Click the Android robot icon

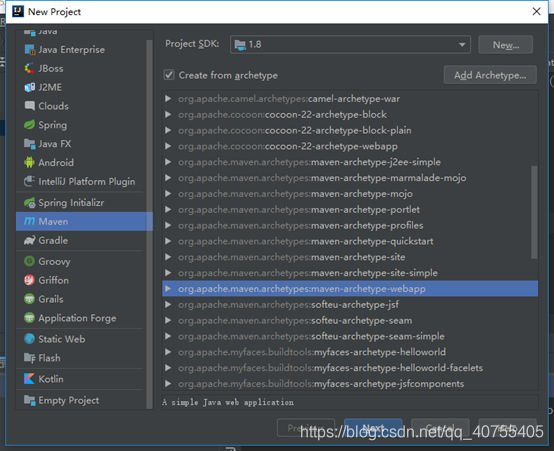(30, 163)
